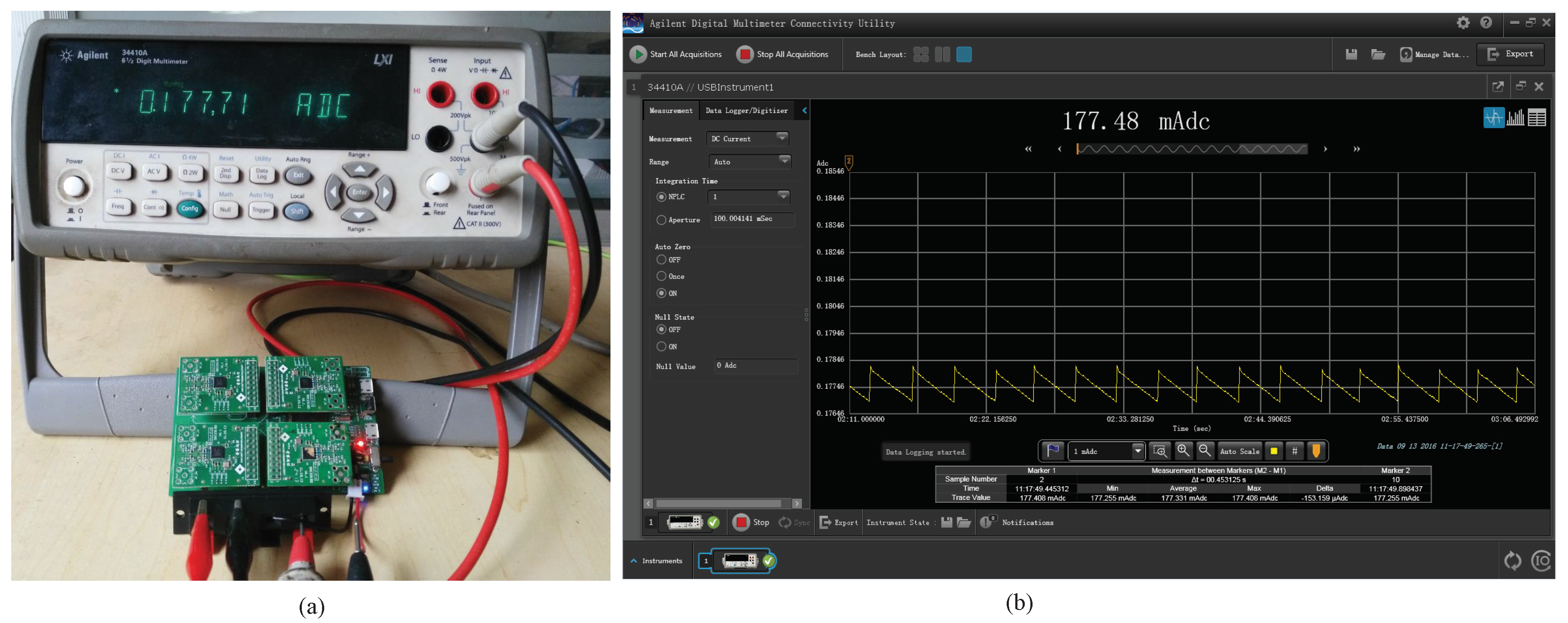Click the yellow trace color swatch
This screenshot has height=623, width=1568.
[x=1274, y=451]
